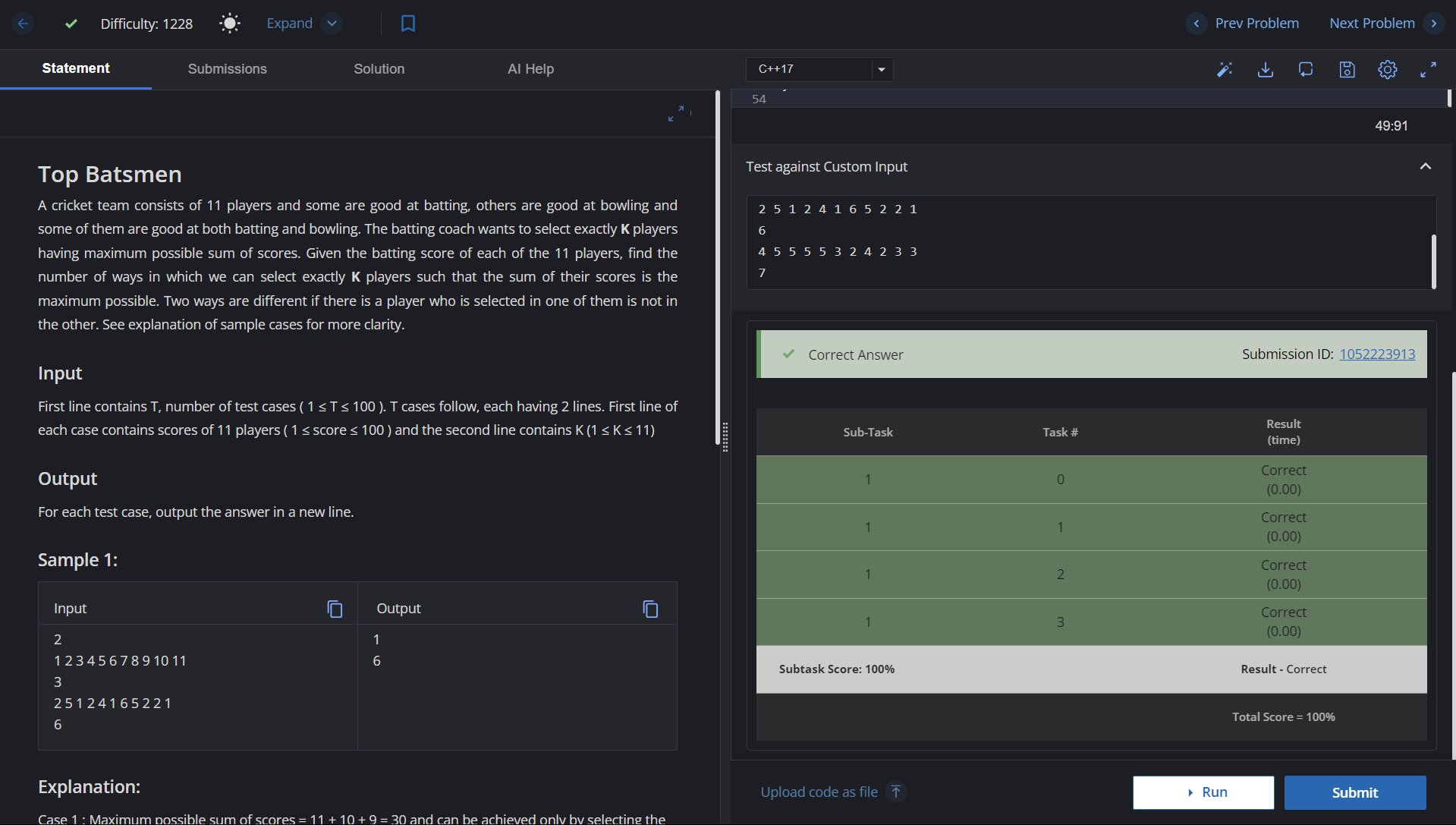Open editor settings gear
The height and width of the screenshot is (825, 1456).
pyautogui.click(x=1387, y=70)
